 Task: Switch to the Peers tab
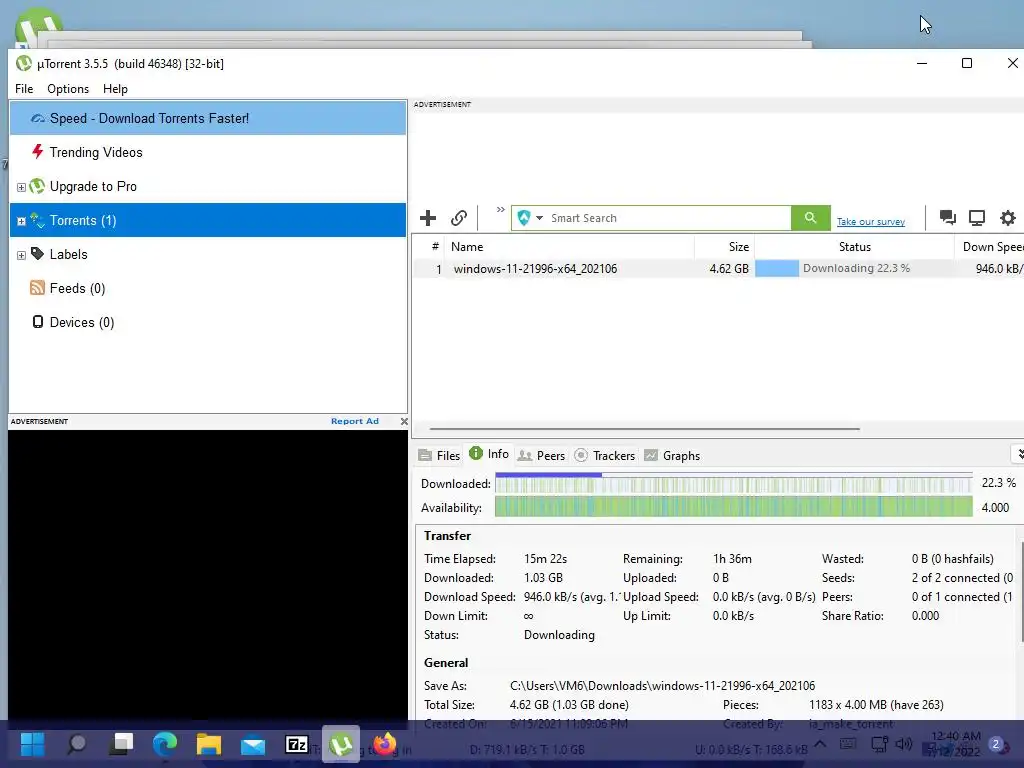click(541, 456)
